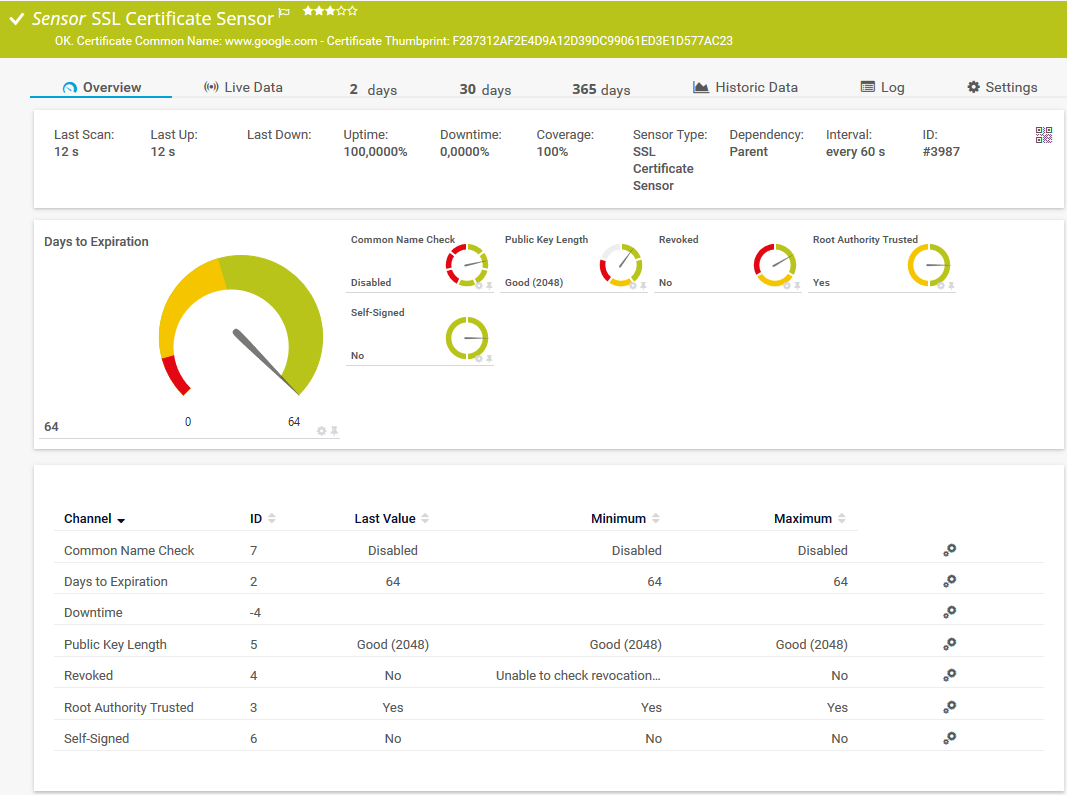Click the Parent dependency link
Image resolution: width=1067 pixels, height=795 pixels.
(748, 152)
